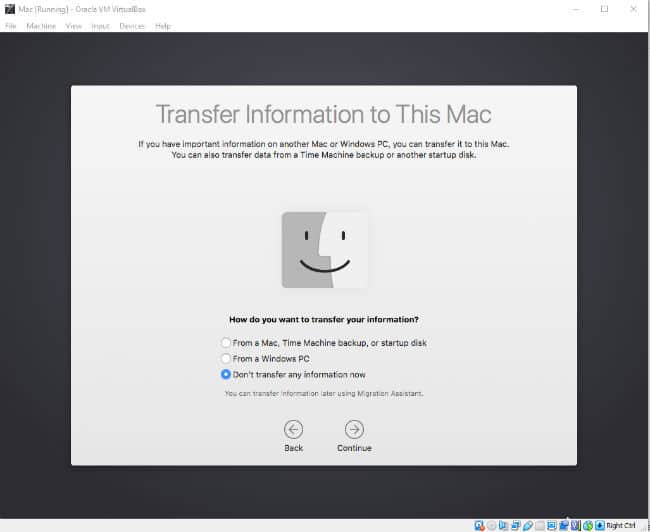Click the keyboard capture arrow icon

(x=599, y=525)
